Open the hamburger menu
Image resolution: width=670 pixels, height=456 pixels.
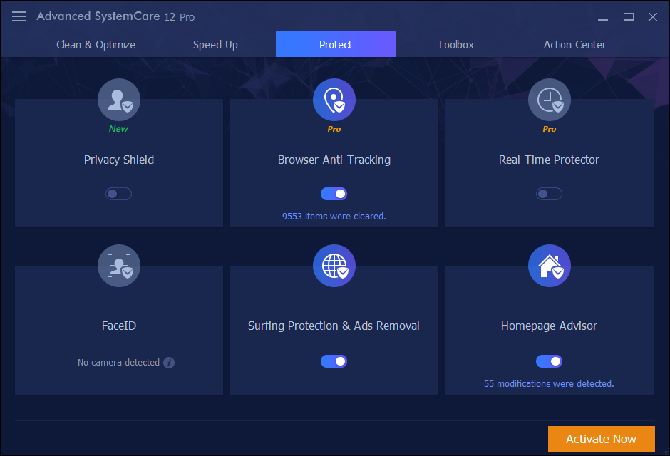(x=19, y=16)
